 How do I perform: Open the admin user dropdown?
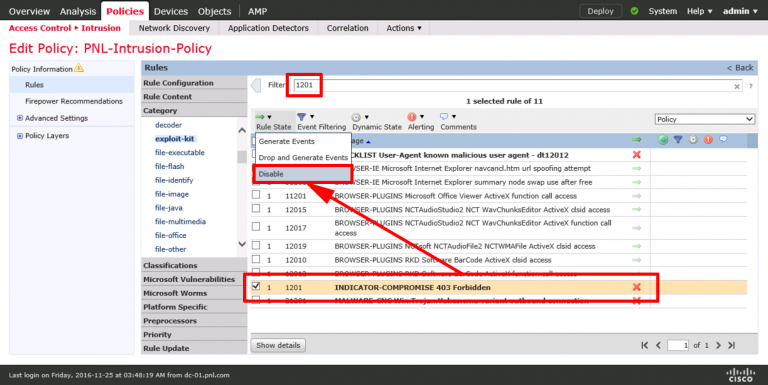tap(740, 11)
